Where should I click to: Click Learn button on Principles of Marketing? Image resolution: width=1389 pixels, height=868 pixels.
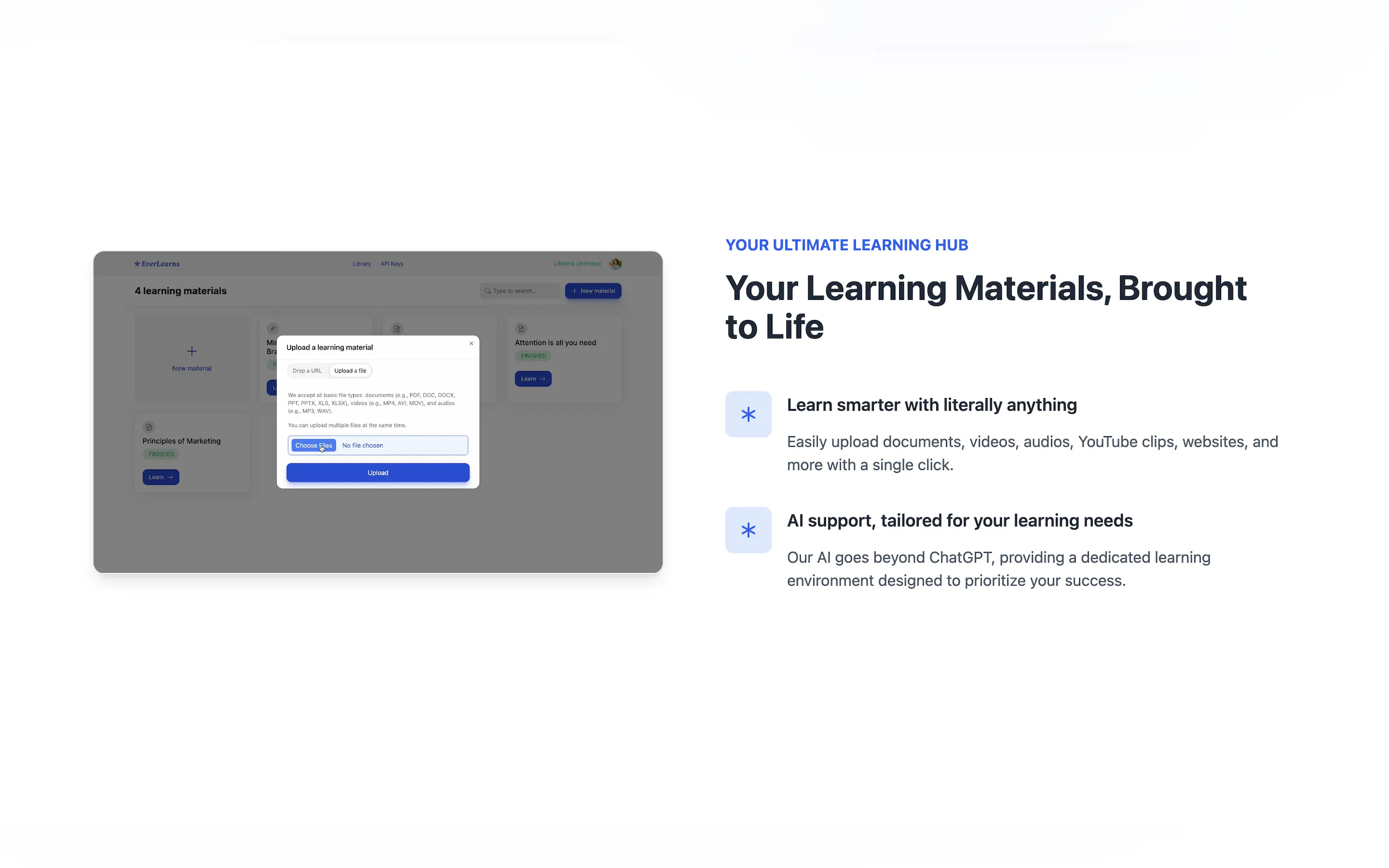pos(161,477)
